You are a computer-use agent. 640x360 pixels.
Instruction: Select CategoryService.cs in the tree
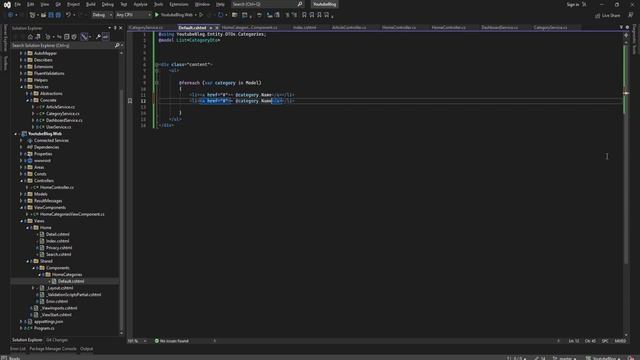click(x=62, y=113)
